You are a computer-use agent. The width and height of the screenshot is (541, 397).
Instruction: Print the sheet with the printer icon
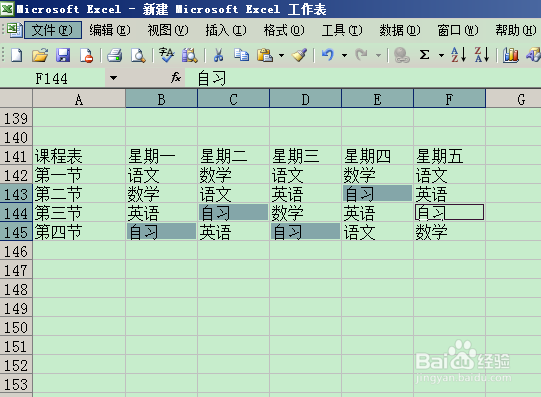114,55
